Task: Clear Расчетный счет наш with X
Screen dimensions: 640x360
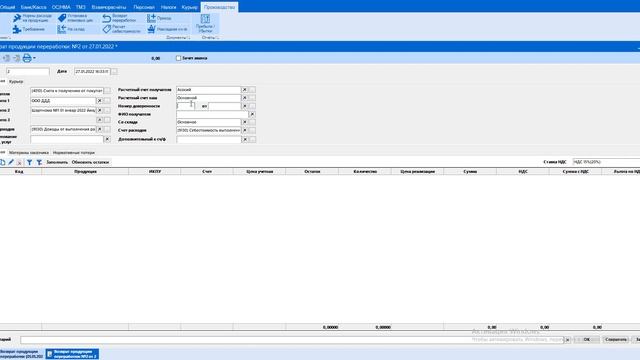Action: [244, 98]
